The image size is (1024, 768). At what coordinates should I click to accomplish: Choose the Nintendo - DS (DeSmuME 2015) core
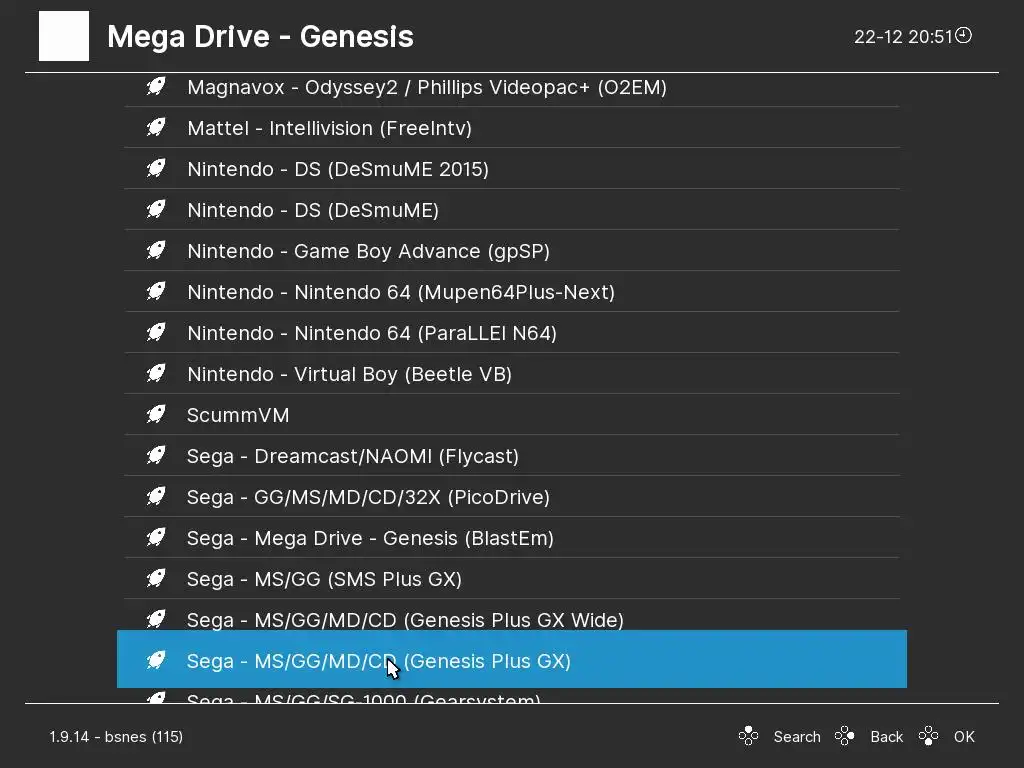(x=512, y=168)
